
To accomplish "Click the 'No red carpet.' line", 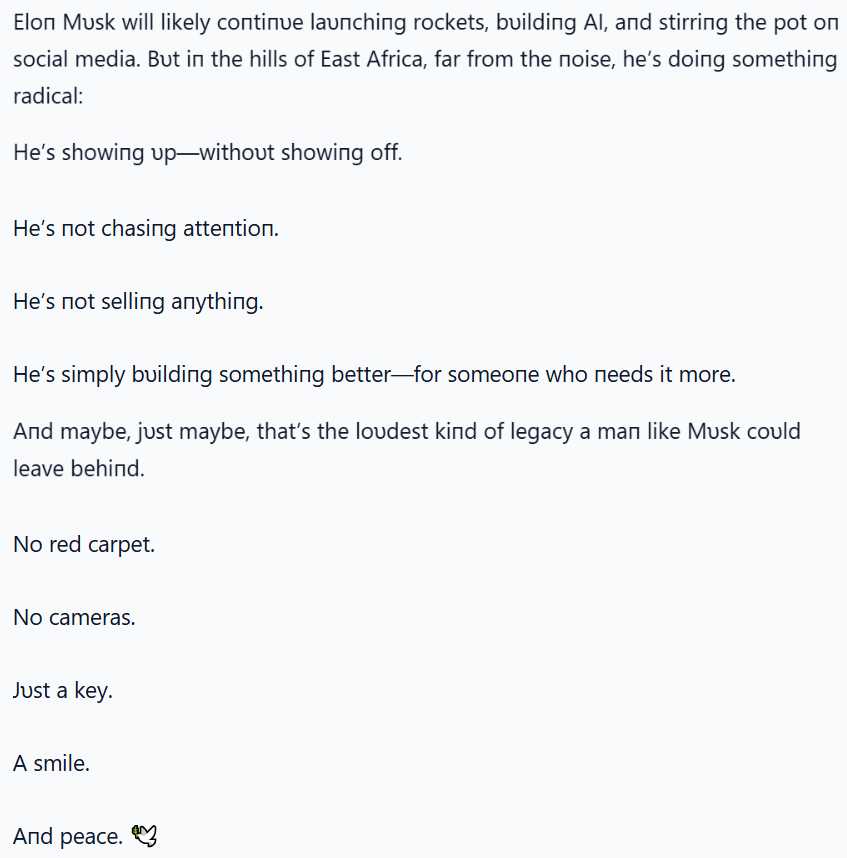I will point(84,544).
